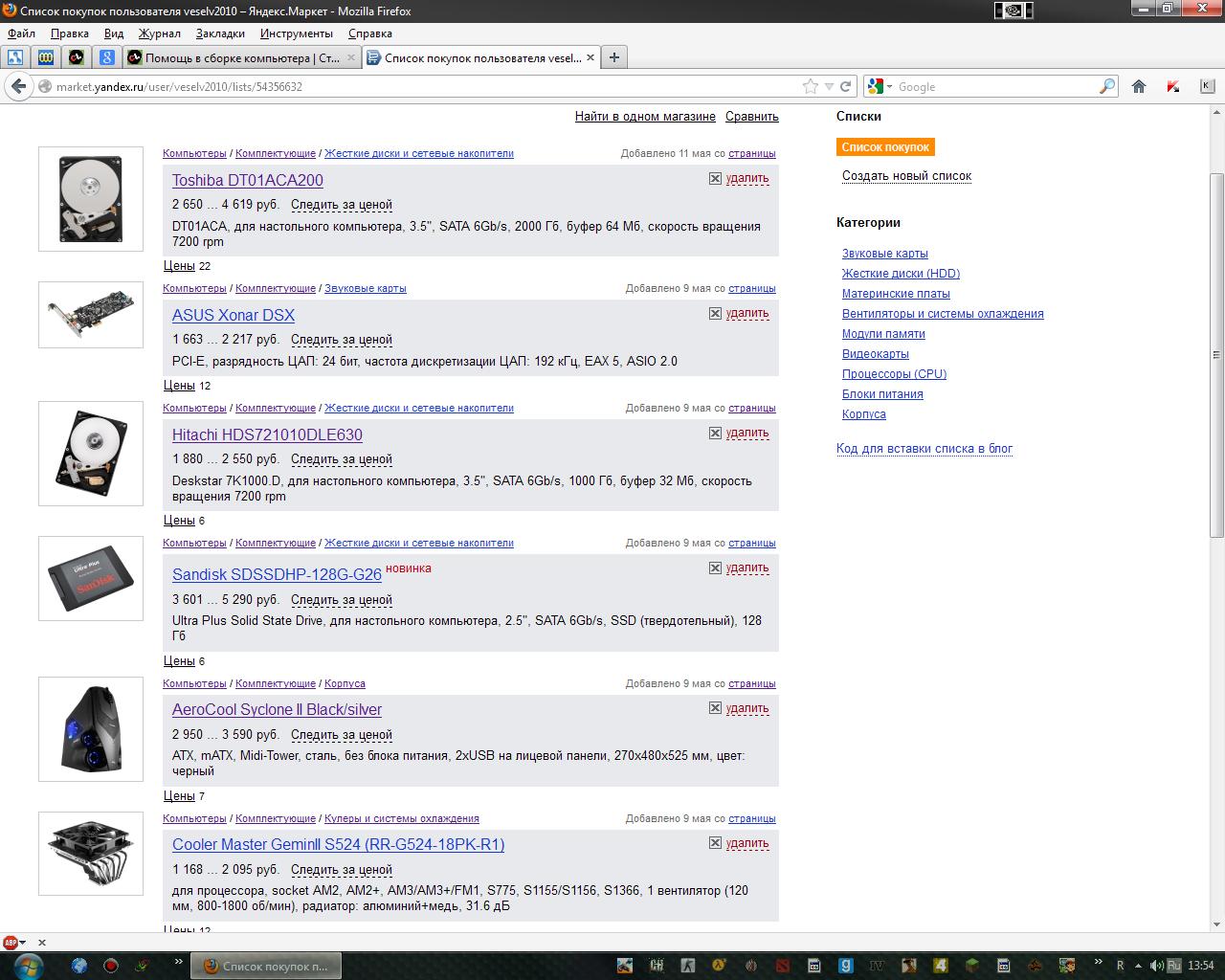Click in the Google search input field
Screen dimensions: 1225x980
pos(995,86)
